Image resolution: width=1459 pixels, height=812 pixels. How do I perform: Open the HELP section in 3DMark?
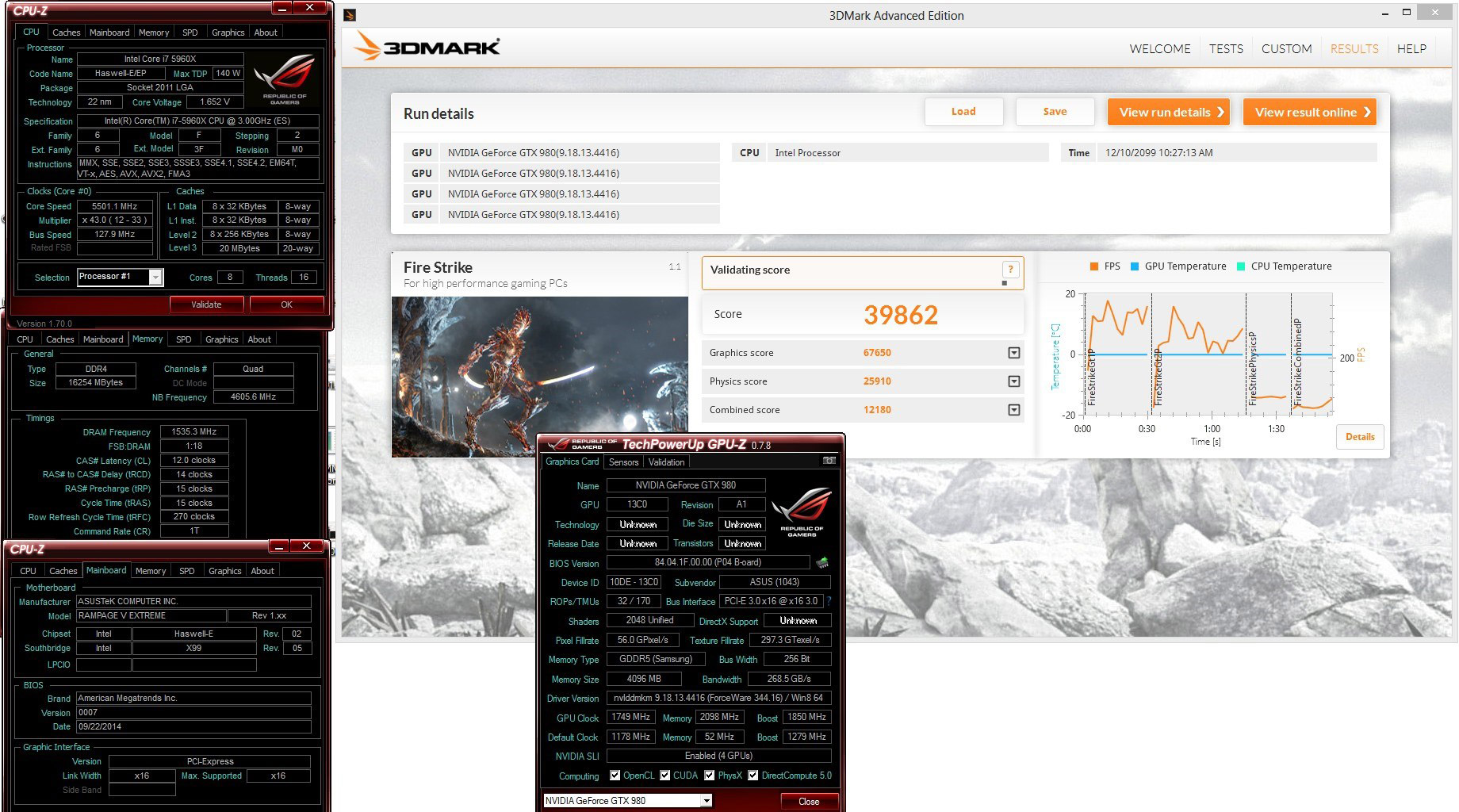pyautogui.click(x=1411, y=48)
